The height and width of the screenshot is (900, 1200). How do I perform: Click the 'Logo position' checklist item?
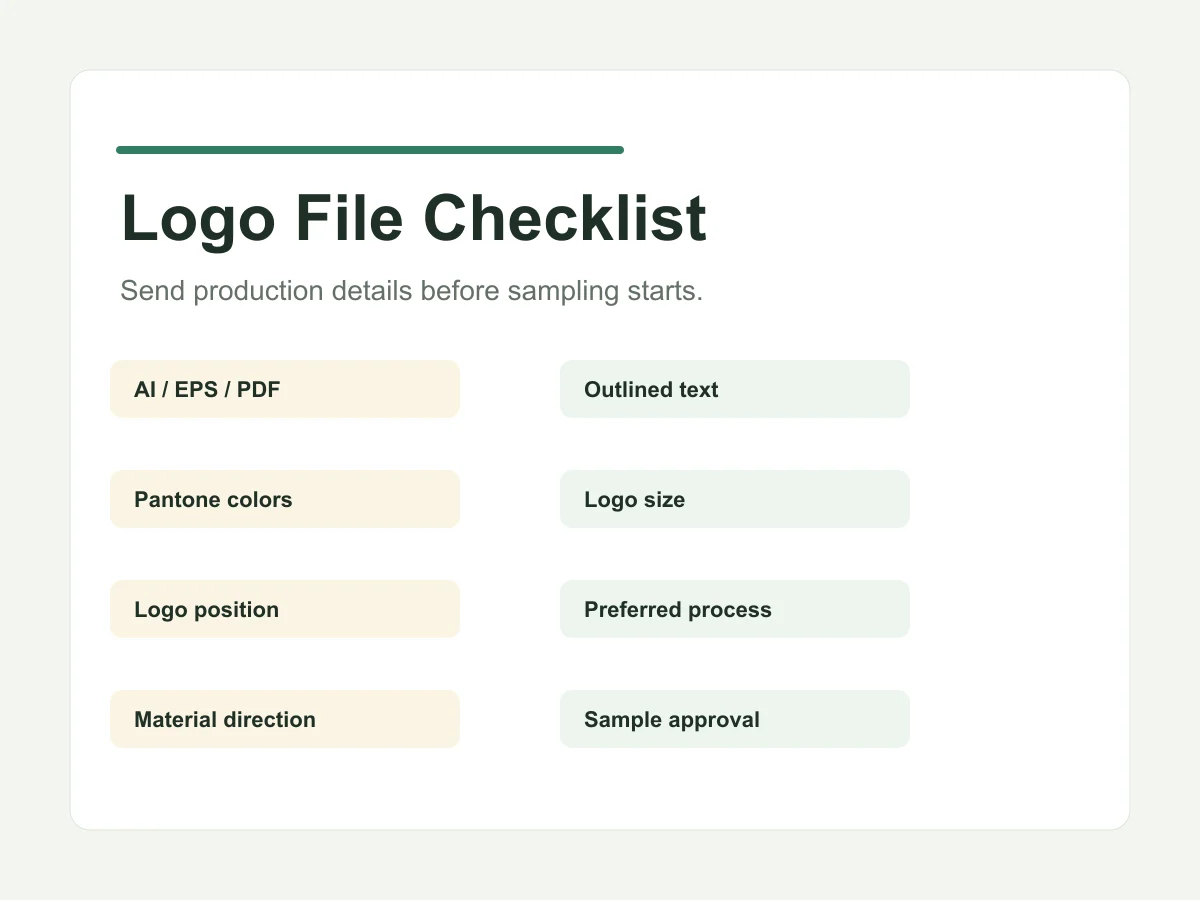point(285,609)
